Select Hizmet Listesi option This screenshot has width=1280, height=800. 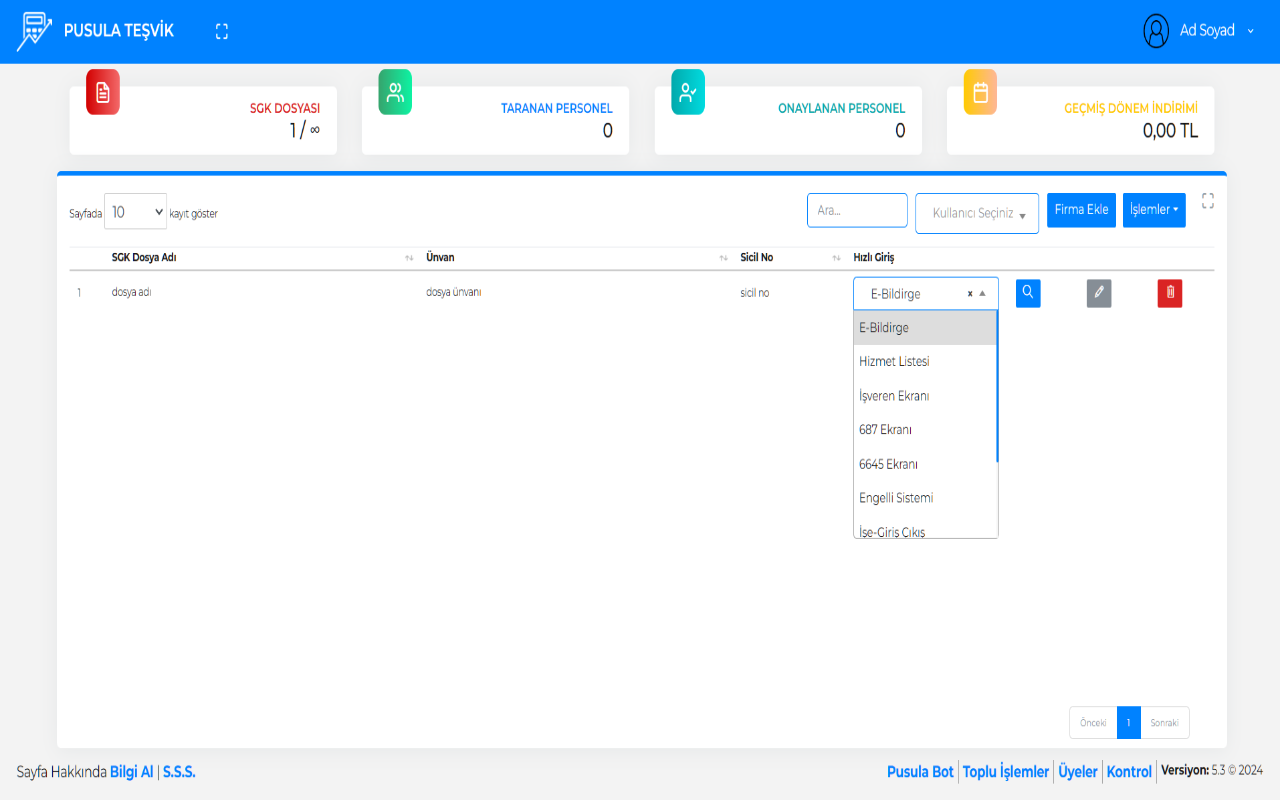click(925, 362)
